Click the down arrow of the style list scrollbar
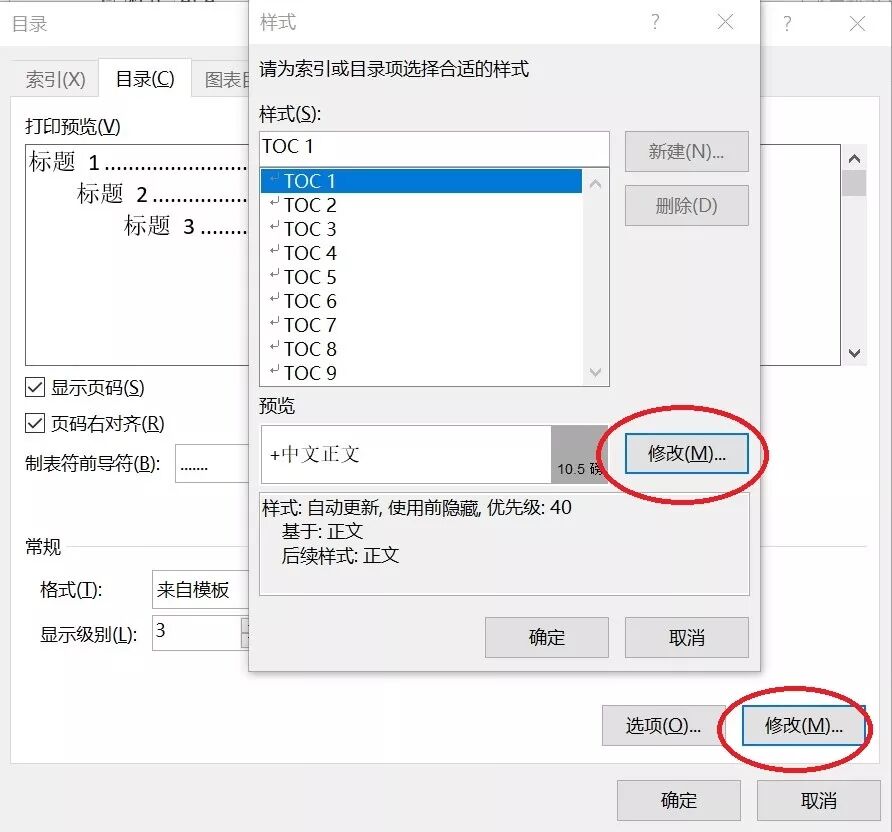Viewport: 892px width, 832px height. [596, 372]
